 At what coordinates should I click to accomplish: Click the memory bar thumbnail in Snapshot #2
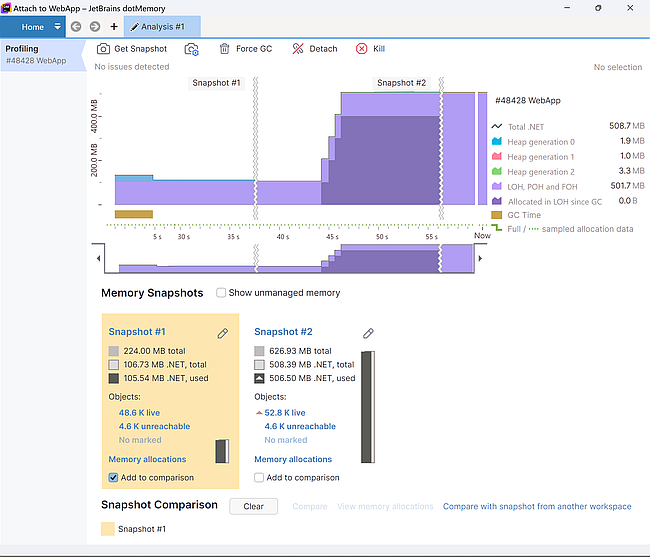coord(368,407)
